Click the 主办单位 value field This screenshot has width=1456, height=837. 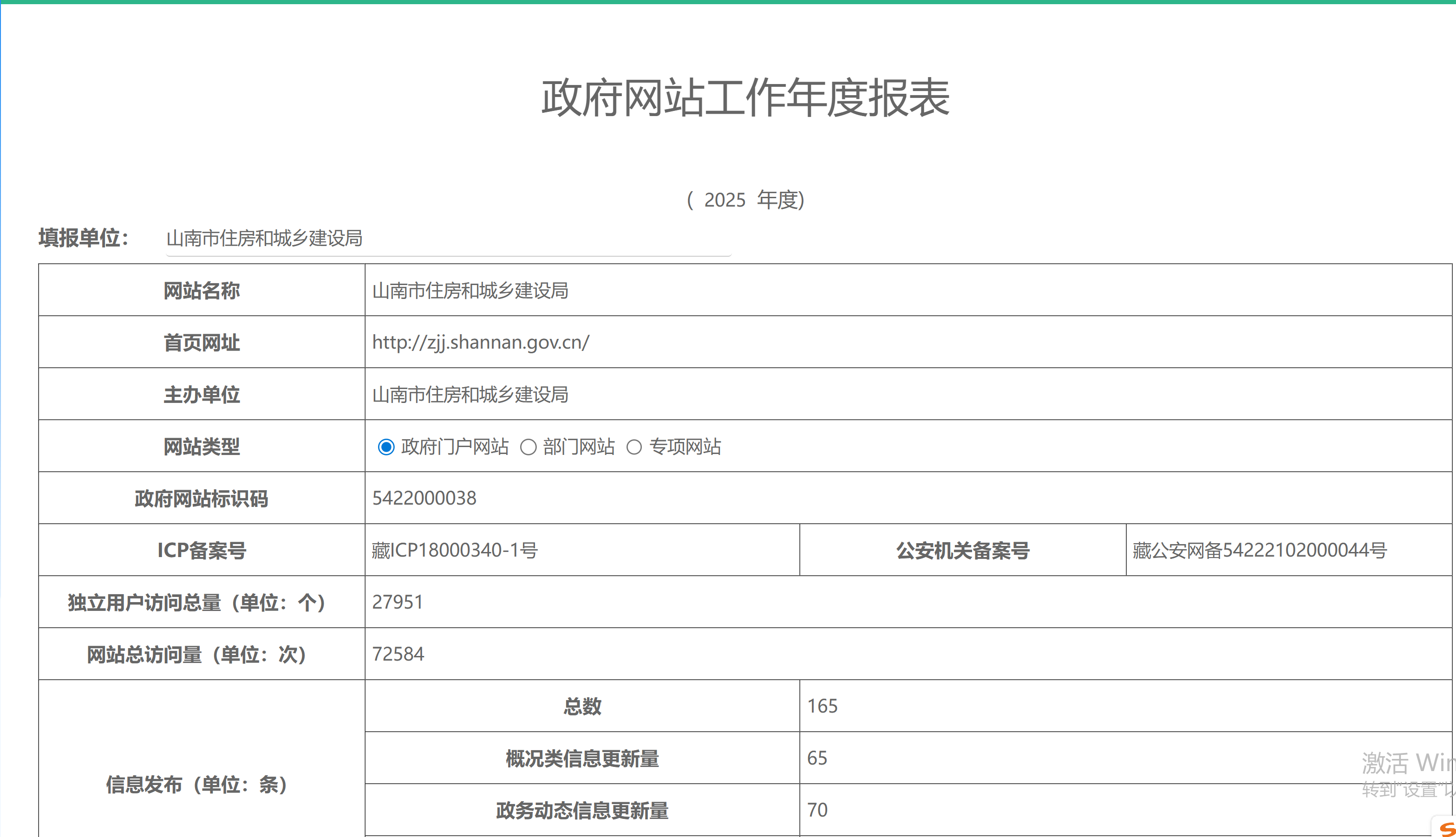470,394
